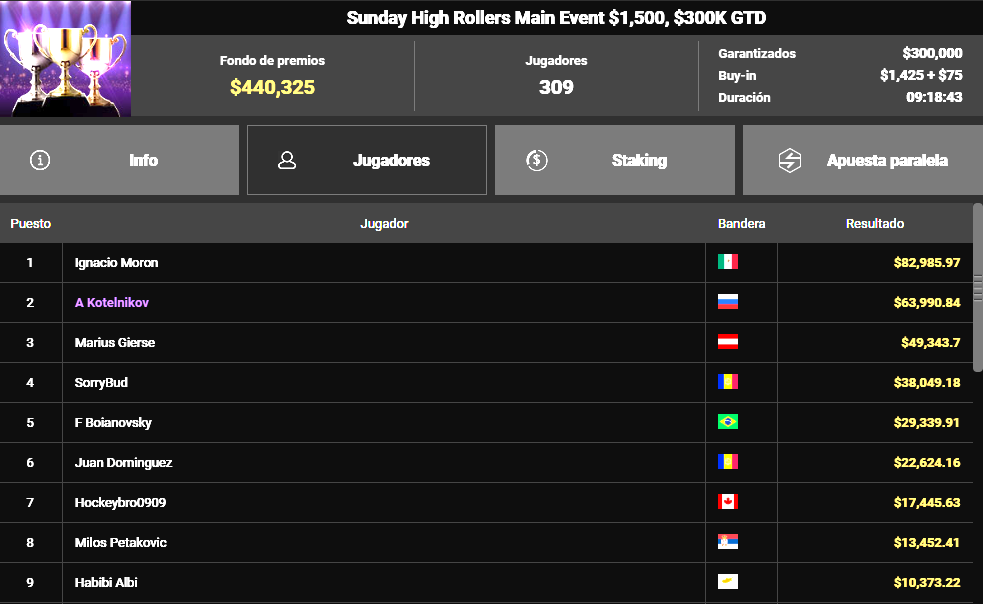Screen dimensions: 983x604
Task: Click the trophy tournament thumbnail
Action: tap(66, 59)
